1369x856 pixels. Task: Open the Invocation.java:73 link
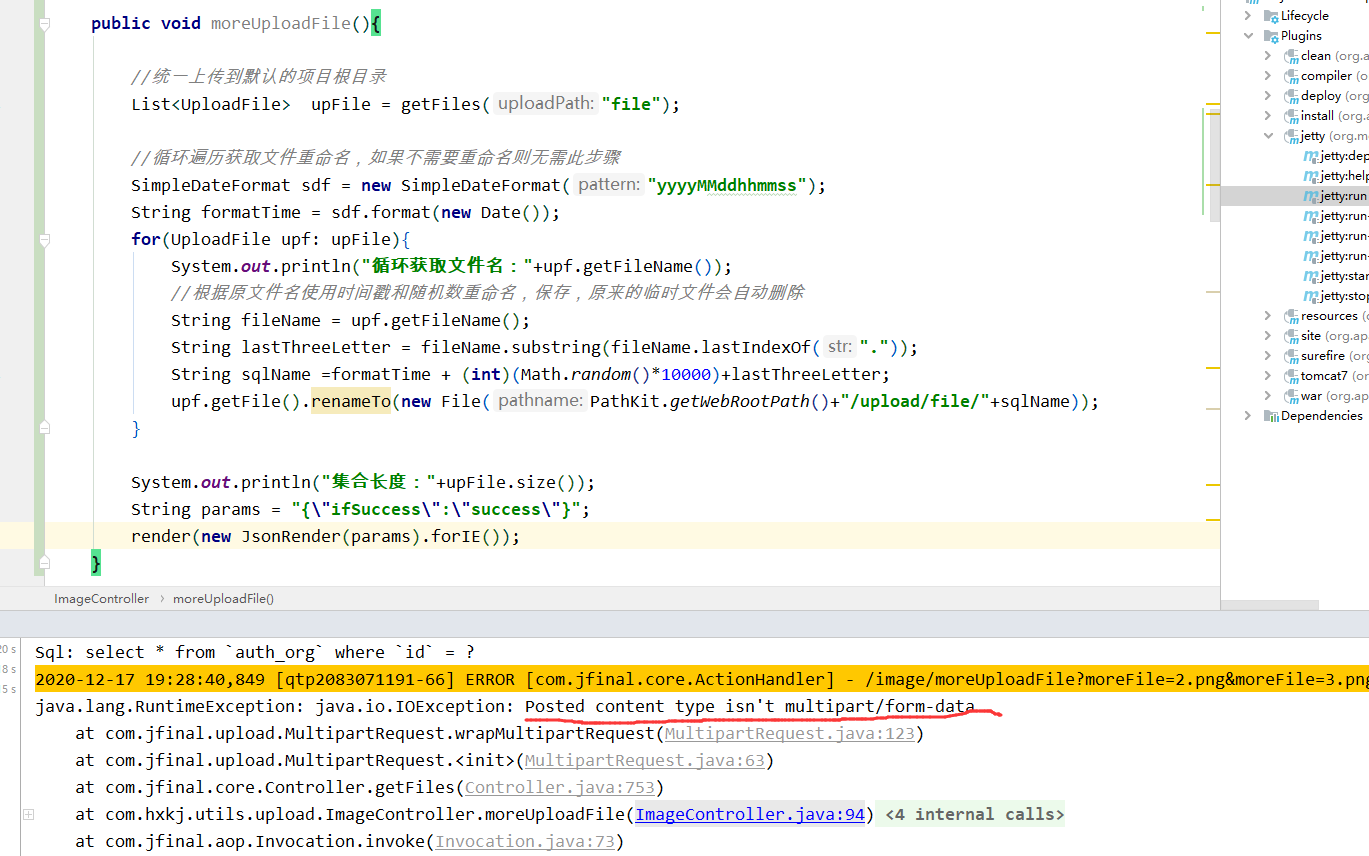click(x=524, y=842)
